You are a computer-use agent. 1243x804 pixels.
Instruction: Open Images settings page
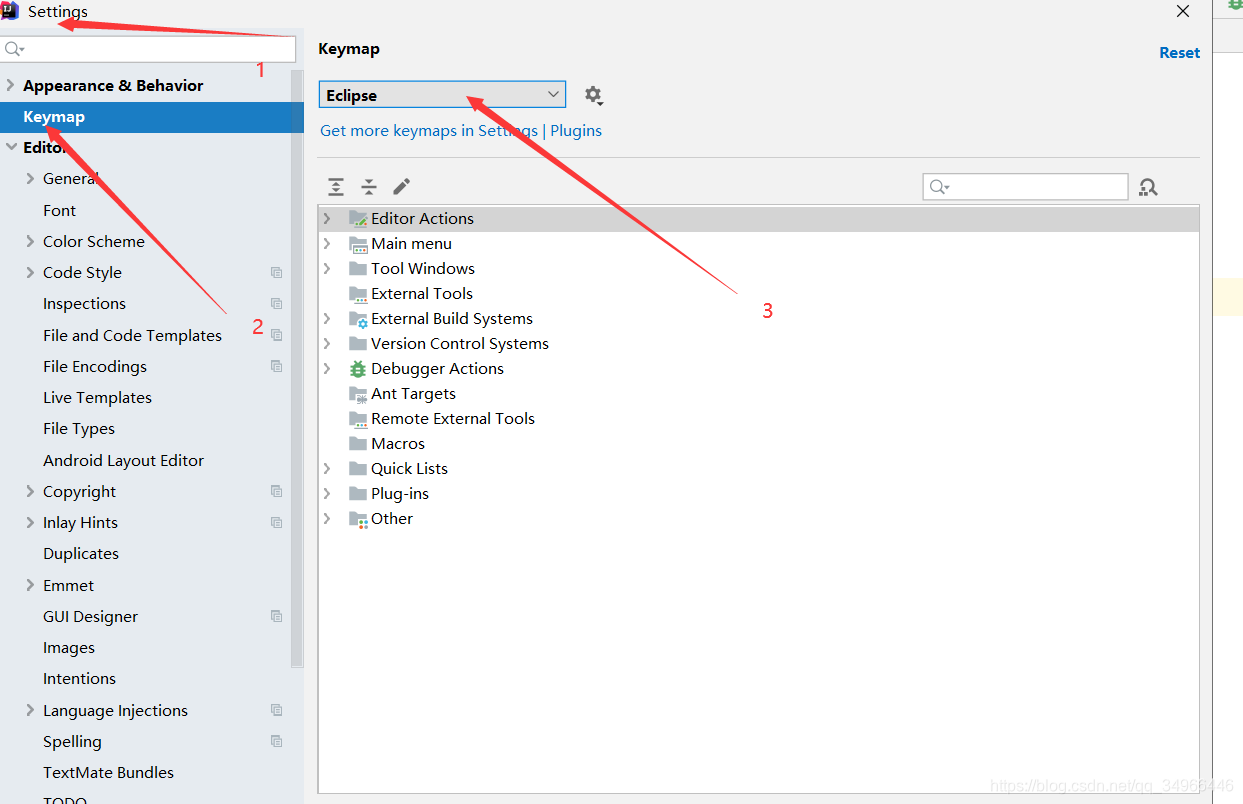69,648
